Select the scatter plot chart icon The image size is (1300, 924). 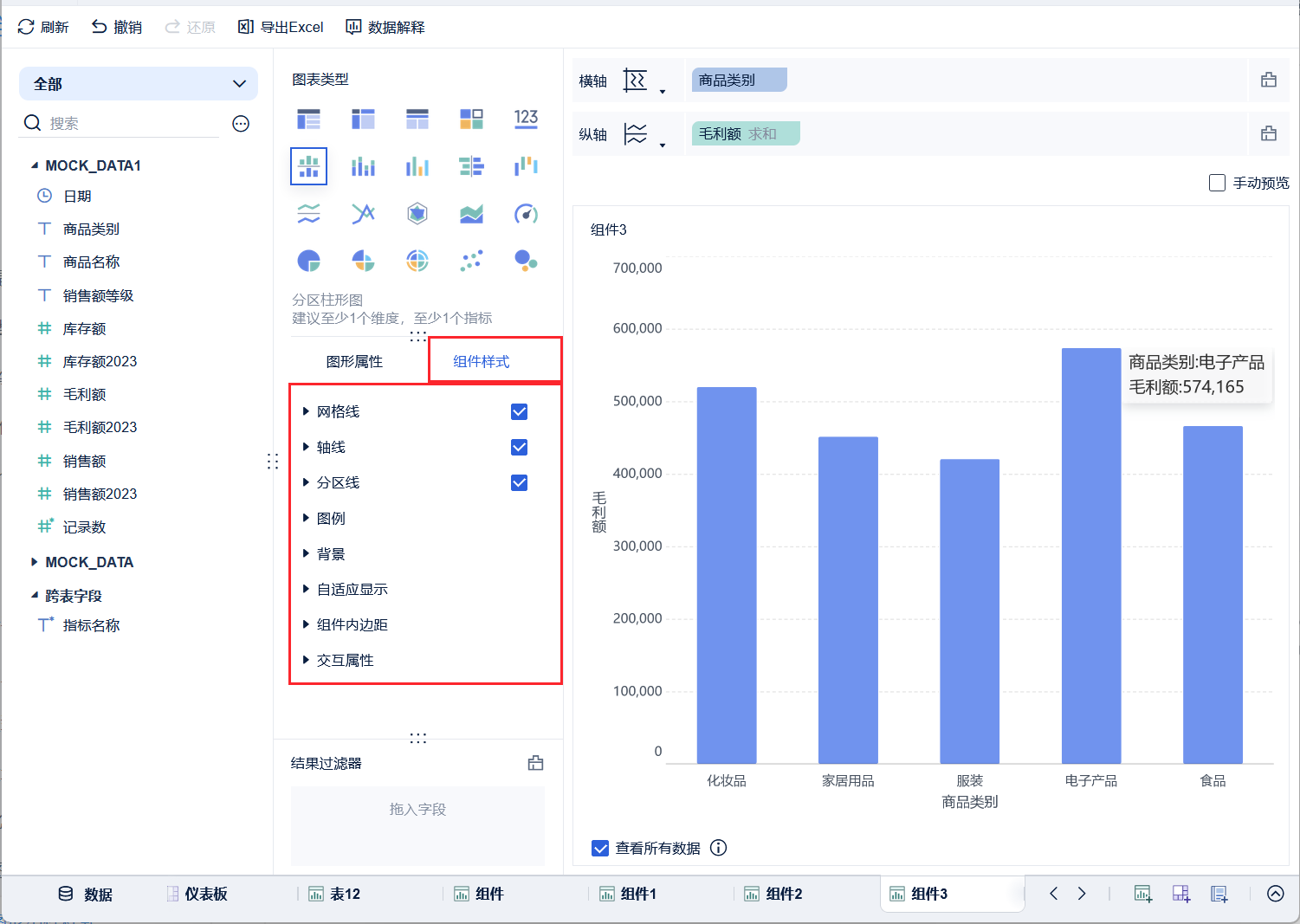pos(471,261)
